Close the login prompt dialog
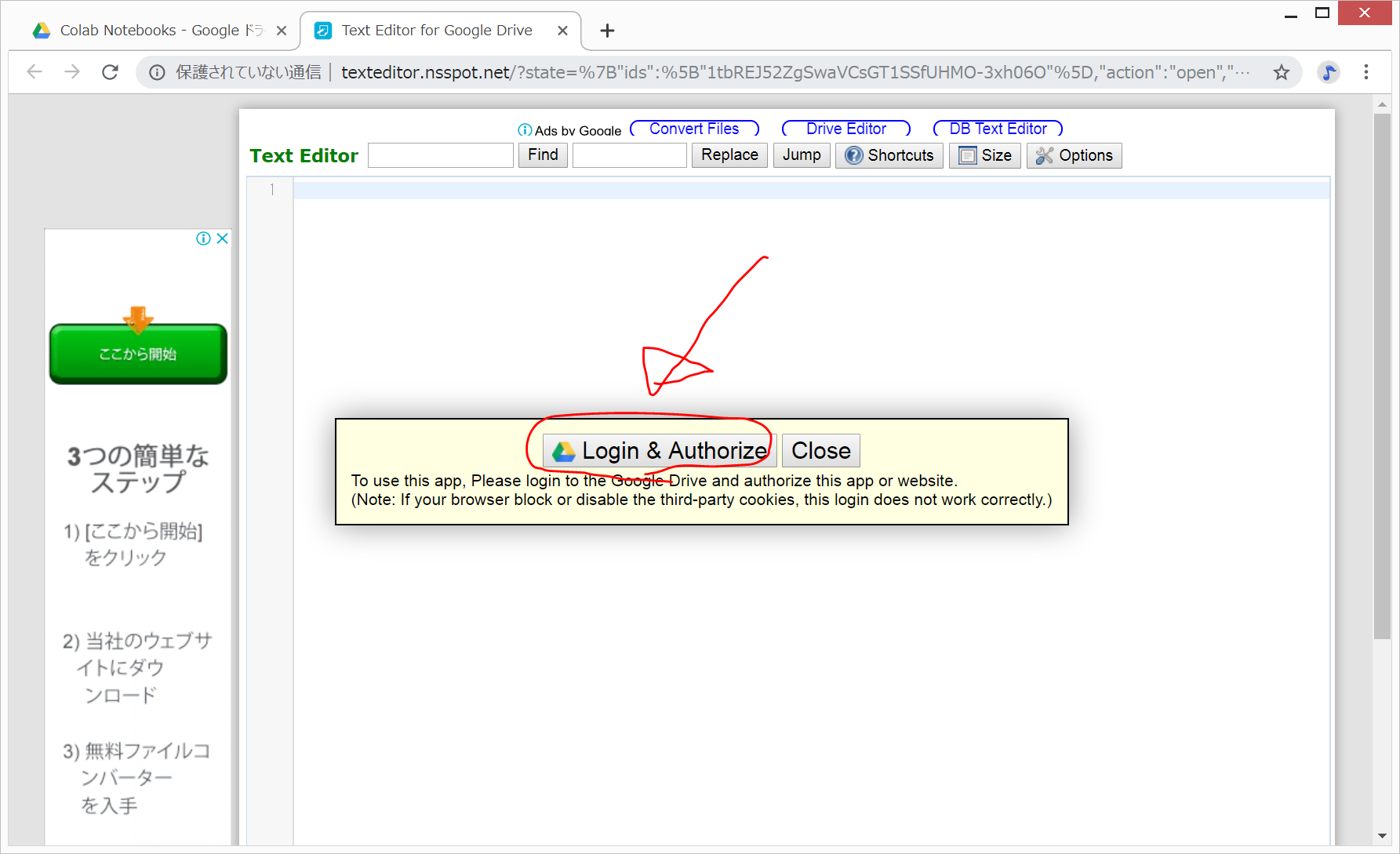 pyautogui.click(x=820, y=451)
